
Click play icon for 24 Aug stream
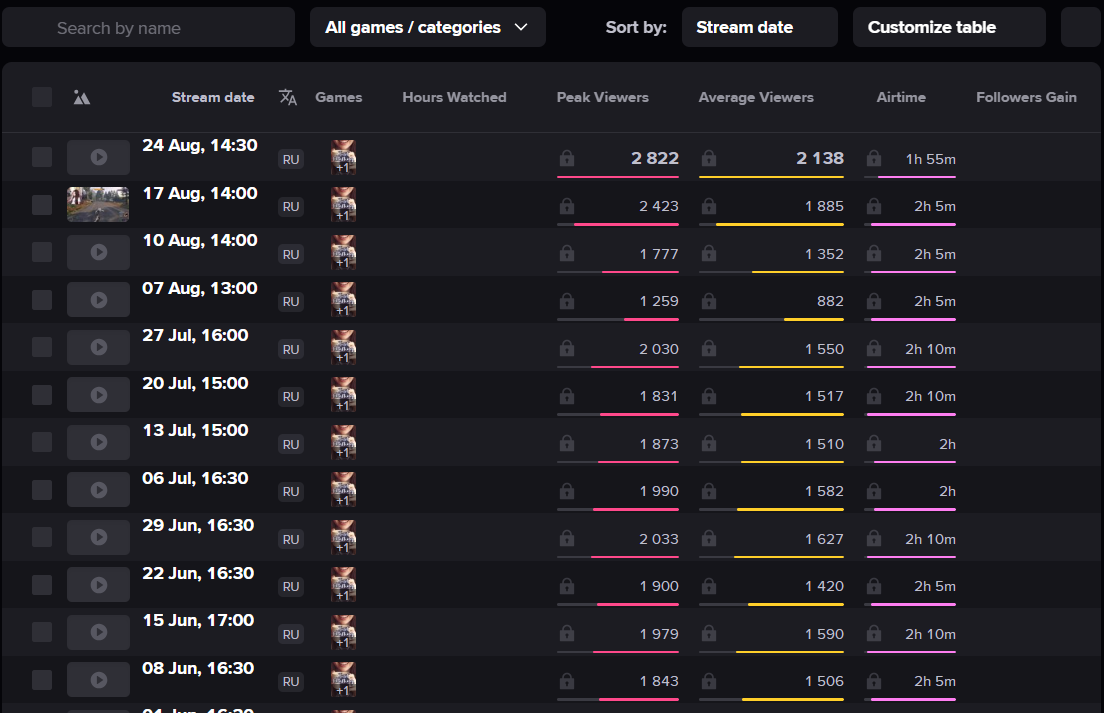coord(98,157)
